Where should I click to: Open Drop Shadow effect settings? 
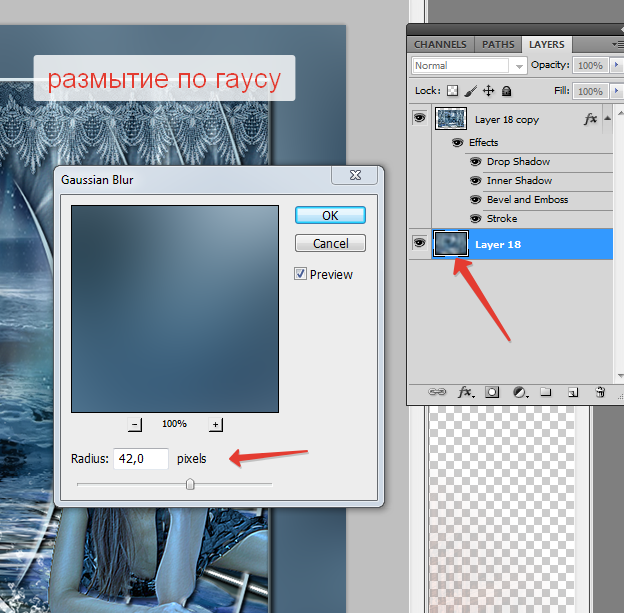coord(518,162)
